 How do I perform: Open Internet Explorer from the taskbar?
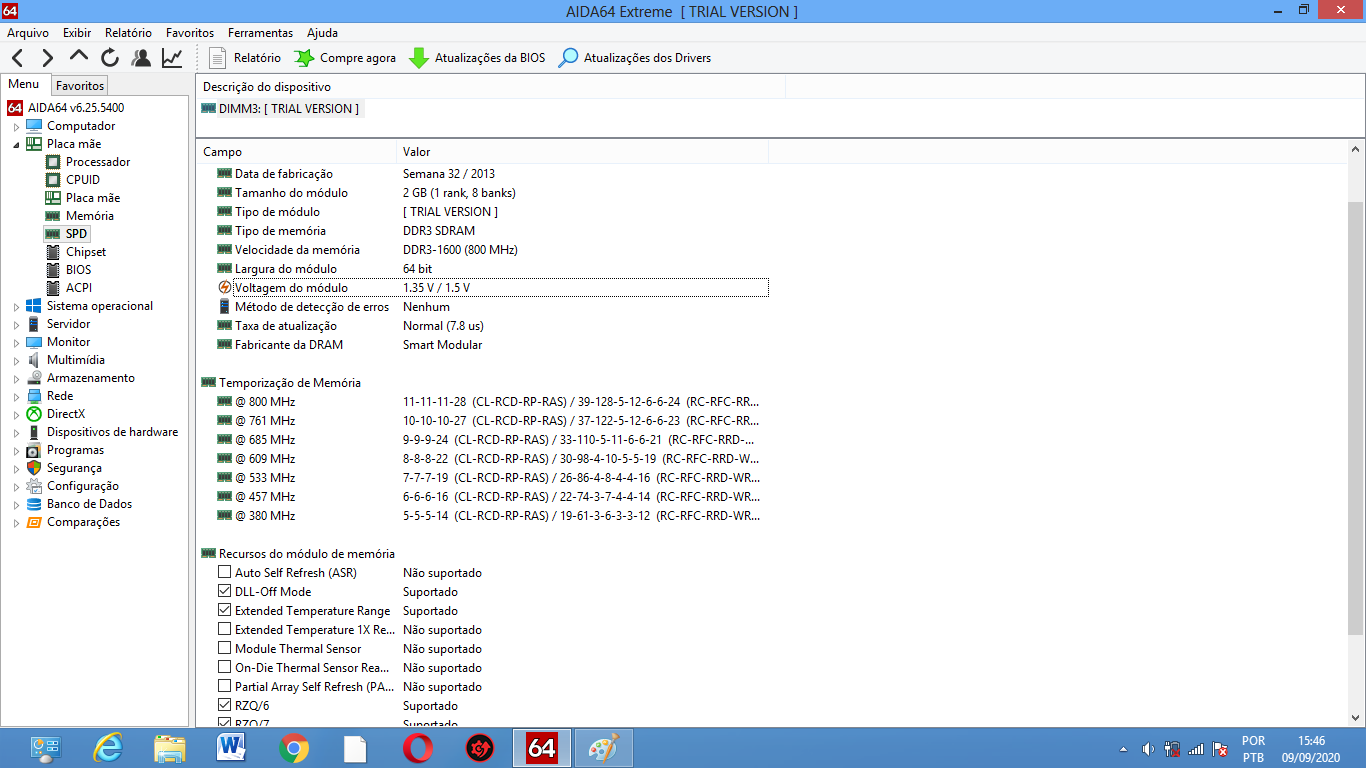pyautogui.click(x=107, y=748)
